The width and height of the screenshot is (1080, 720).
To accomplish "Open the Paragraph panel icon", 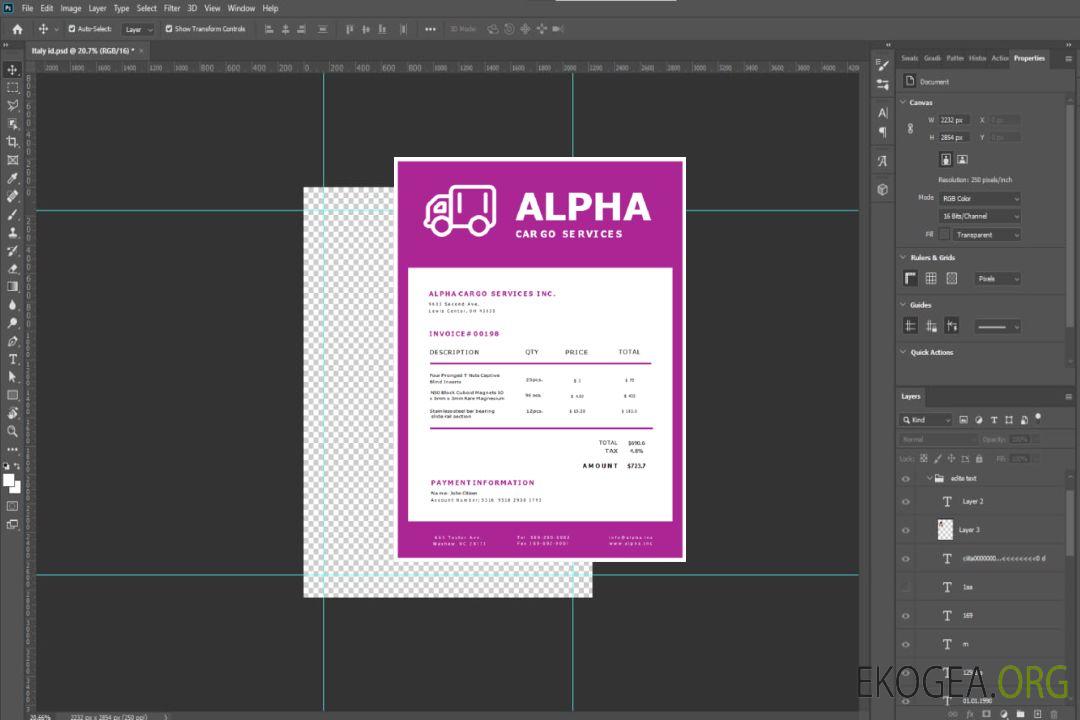I will click(882, 132).
